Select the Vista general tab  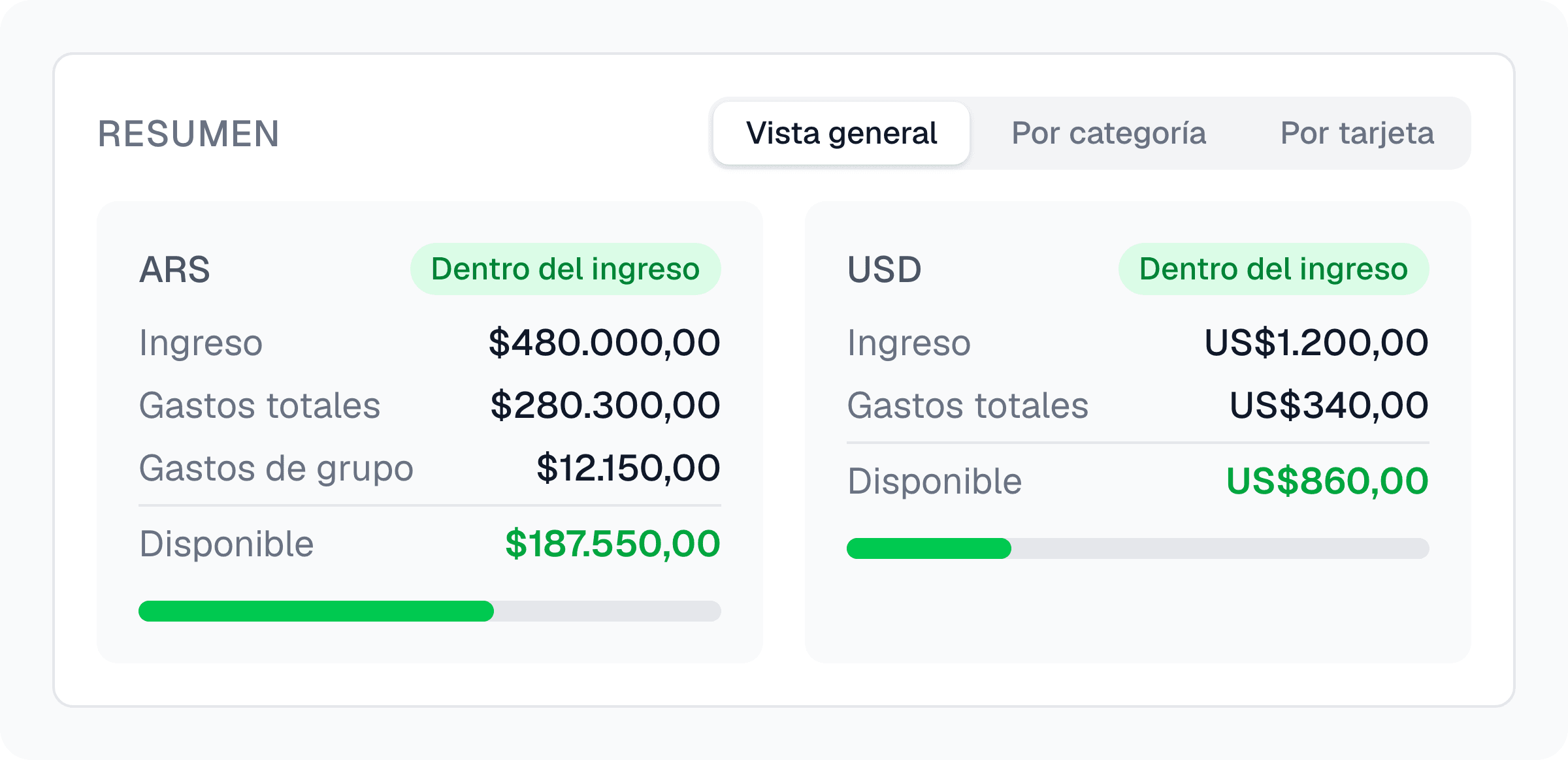pyautogui.click(x=841, y=133)
